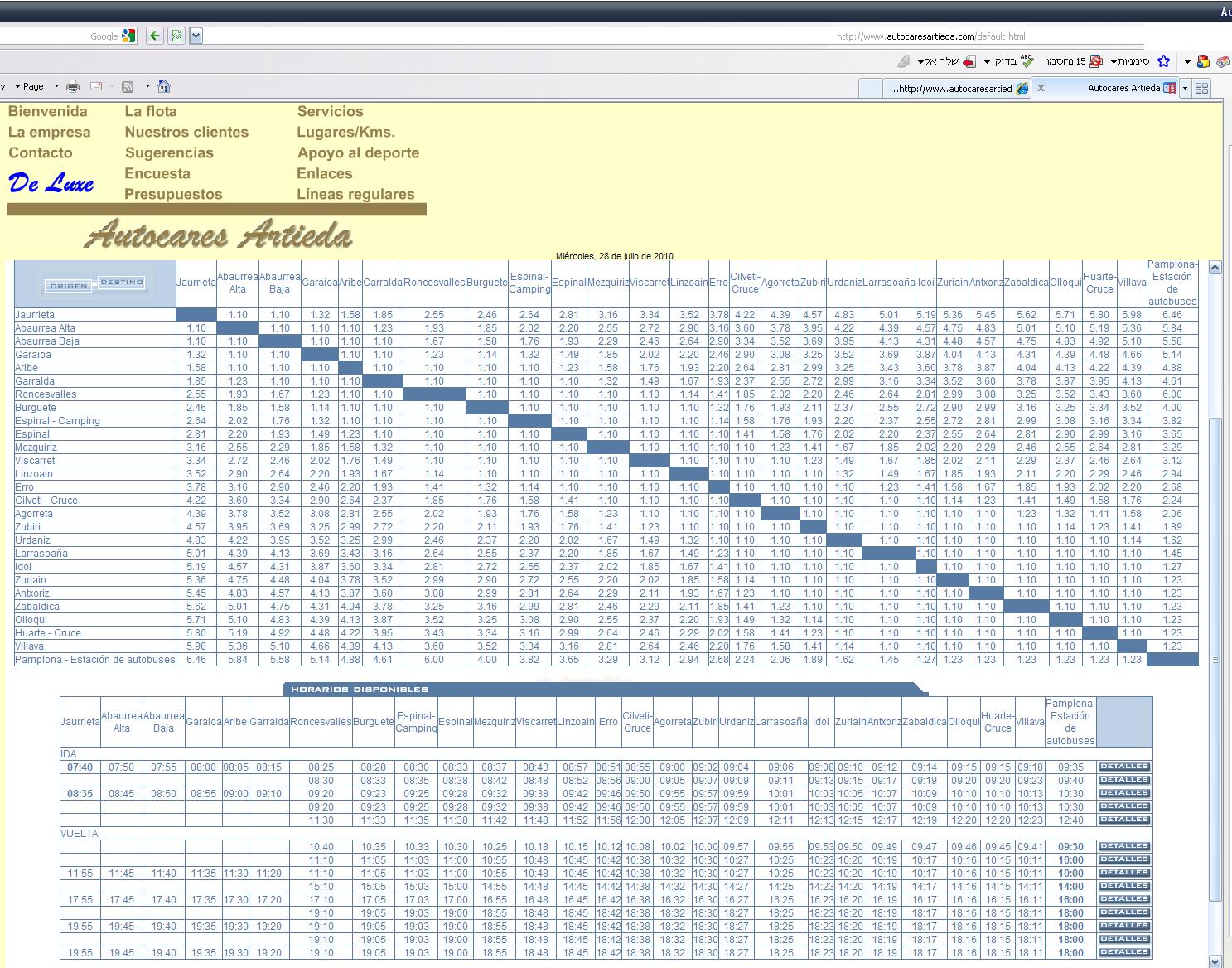The height and width of the screenshot is (968, 1232).
Task: Click the rightmost toolbar icon near window edge
Action: coord(1224,62)
